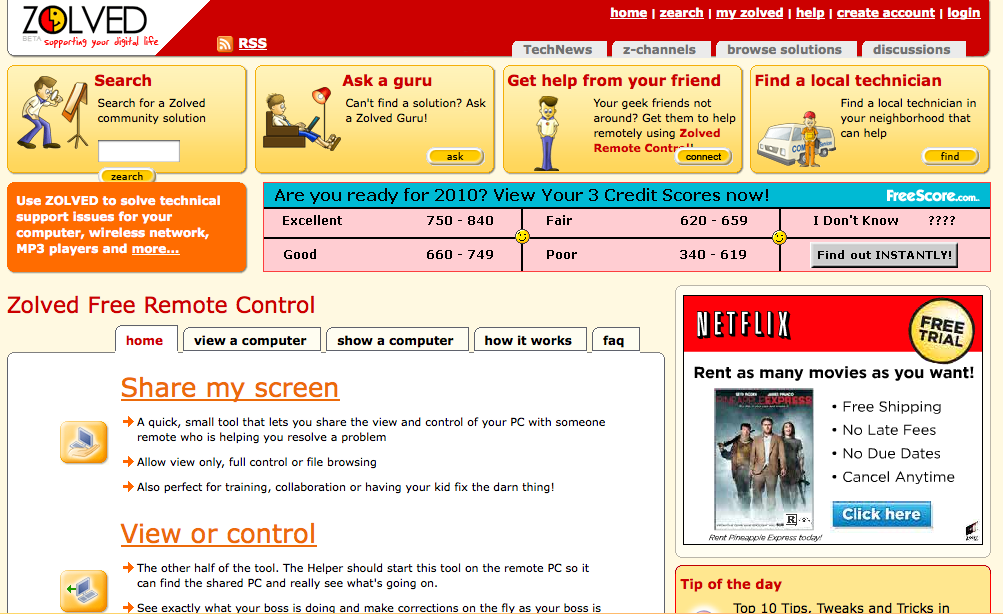Click the yellow zearch button
This screenshot has width=1003, height=614.
click(x=127, y=177)
